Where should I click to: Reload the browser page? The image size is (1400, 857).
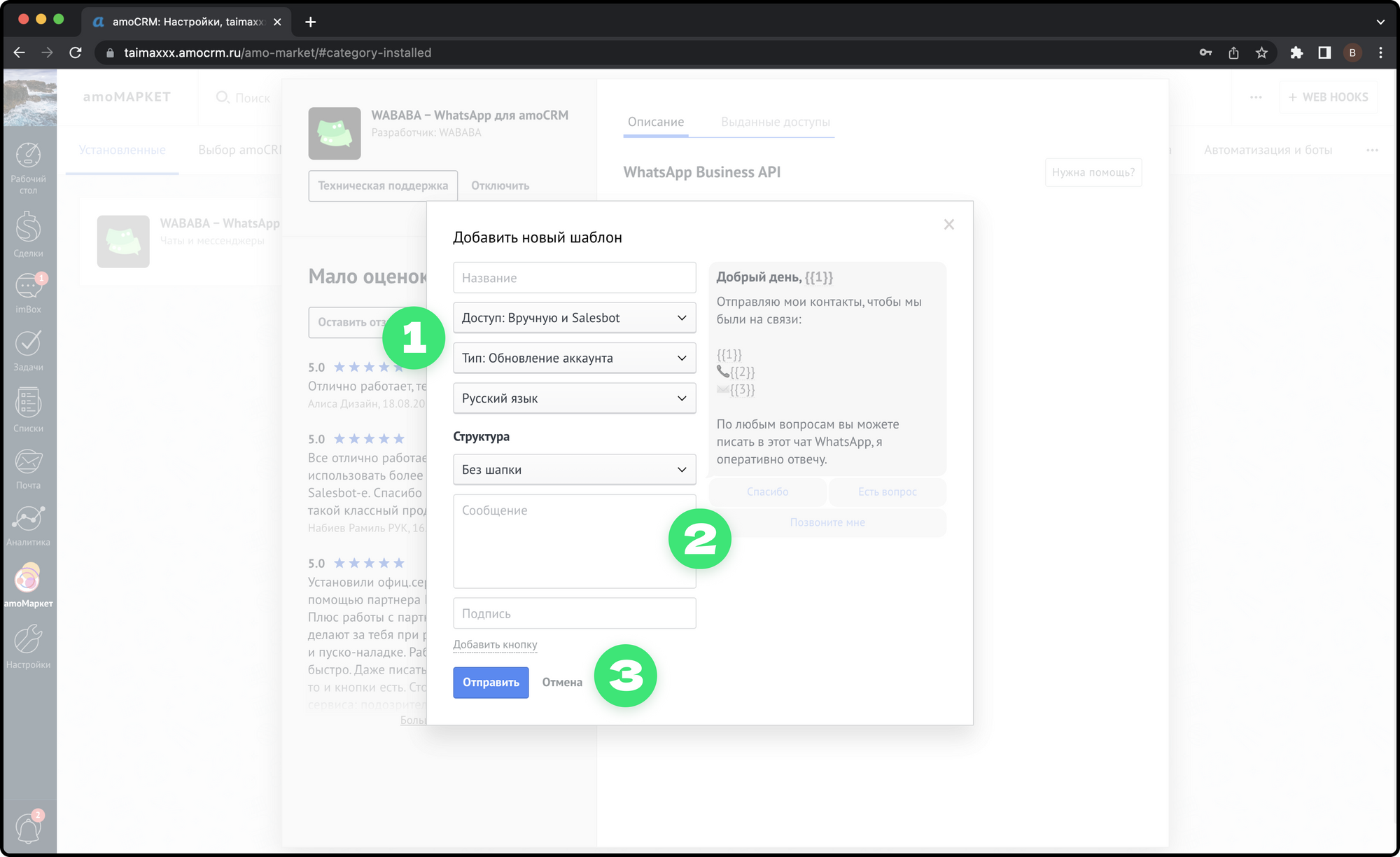click(x=76, y=53)
